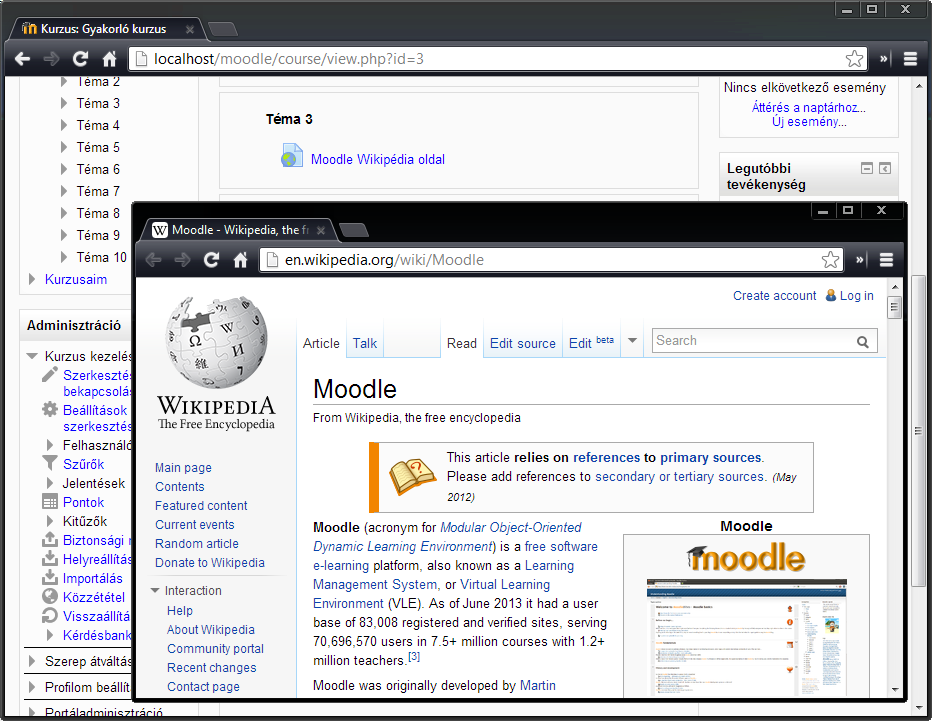The height and width of the screenshot is (721, 932).
Task: Collapse the Interaction section in the Wikipedia sidebar
Action: [155, 590]
